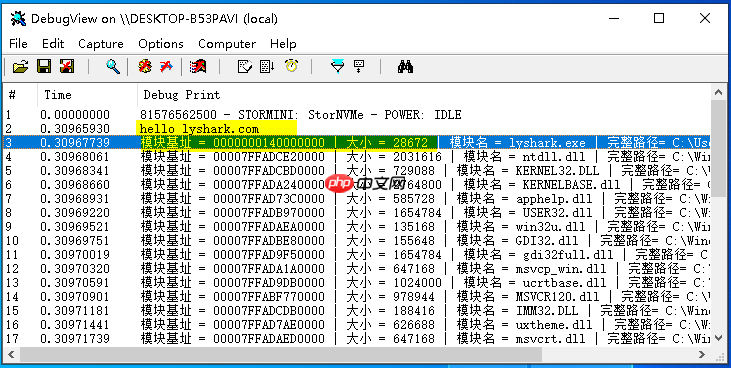Maximize the DebugView window
Image resolution: width=731 pixels, height=368 pixels.
click(x=659, y=18)
